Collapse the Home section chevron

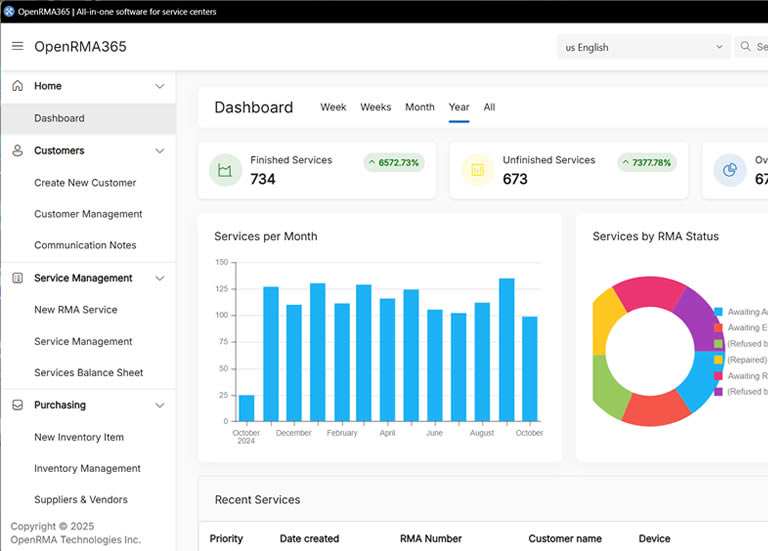(159, 86)
